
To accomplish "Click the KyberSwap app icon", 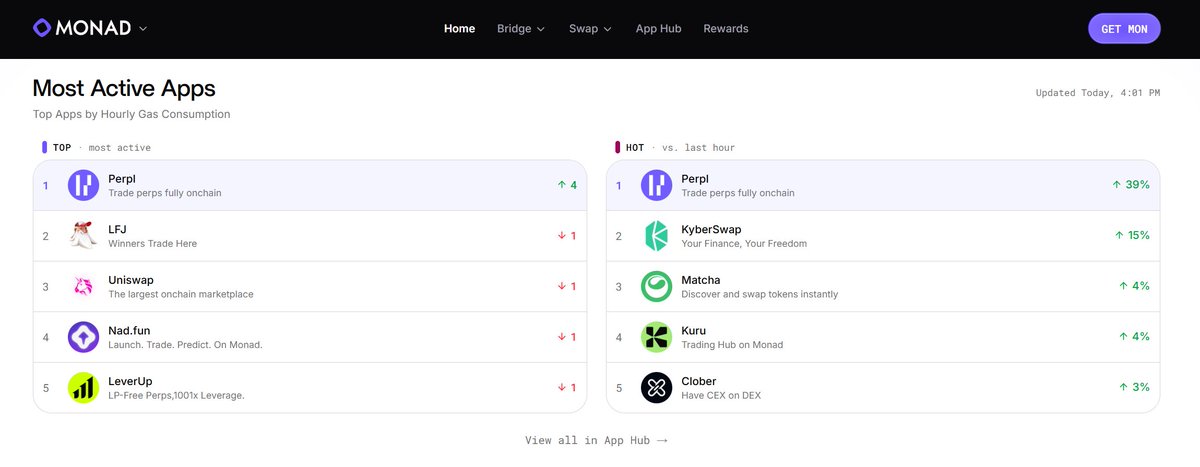I will tap(657, 236).
